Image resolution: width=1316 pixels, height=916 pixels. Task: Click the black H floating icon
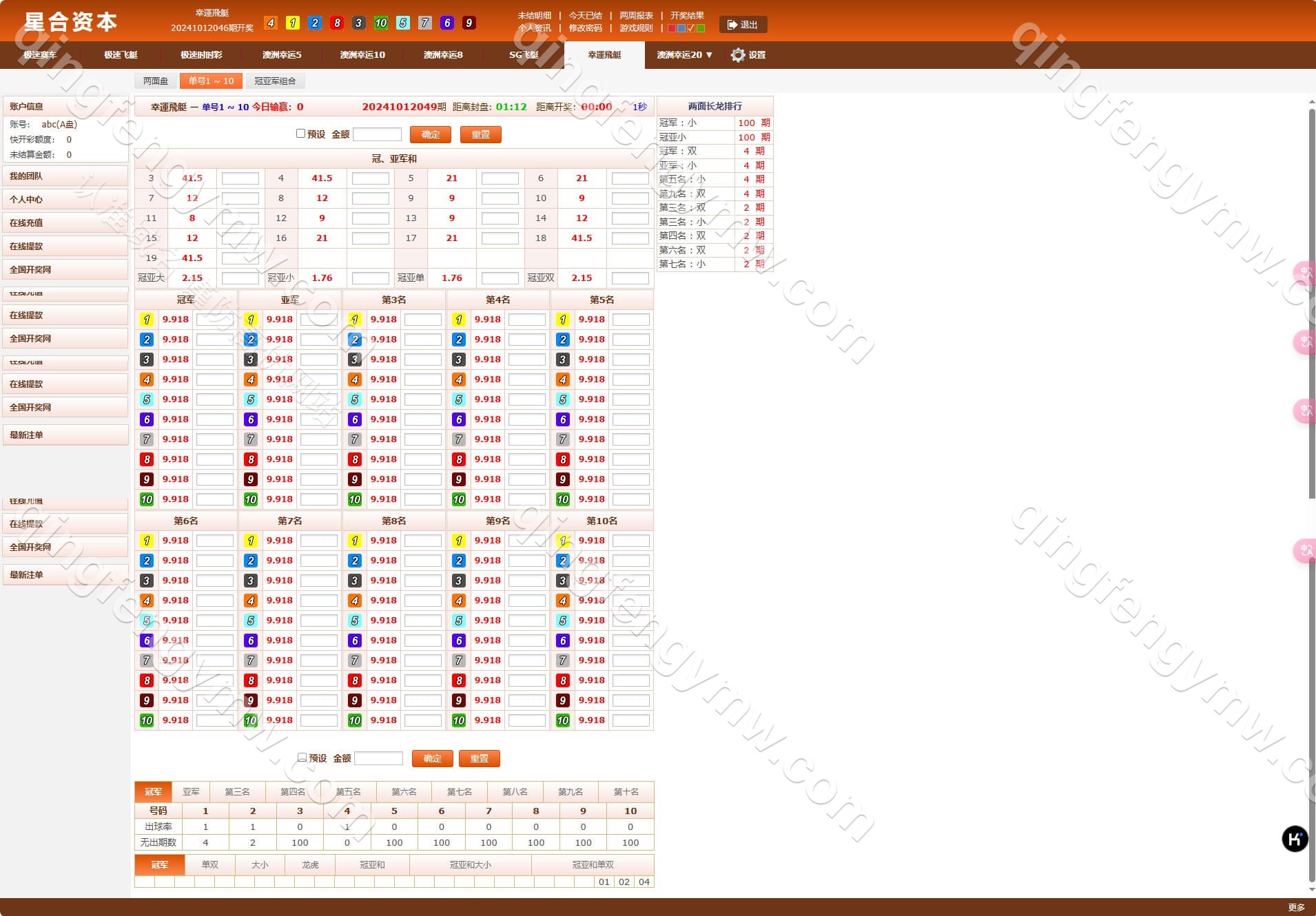(x=1294, y=839)
